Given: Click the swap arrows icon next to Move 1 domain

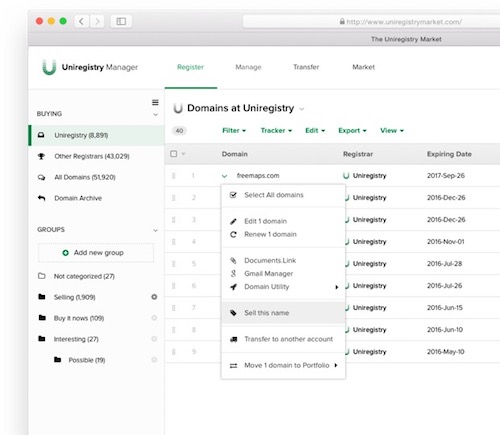Looking at the screenshot, I should click(x=233, y=366).
